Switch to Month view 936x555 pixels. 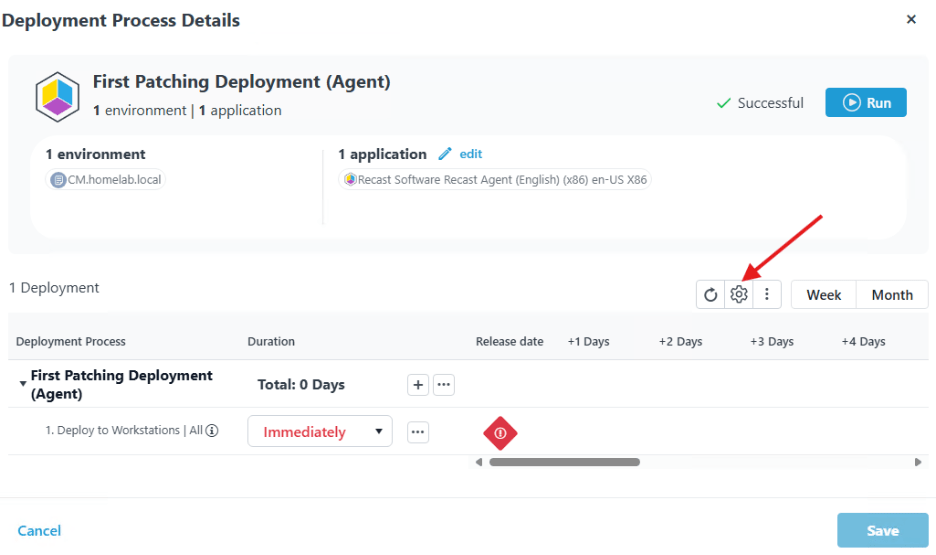point(892,295)
